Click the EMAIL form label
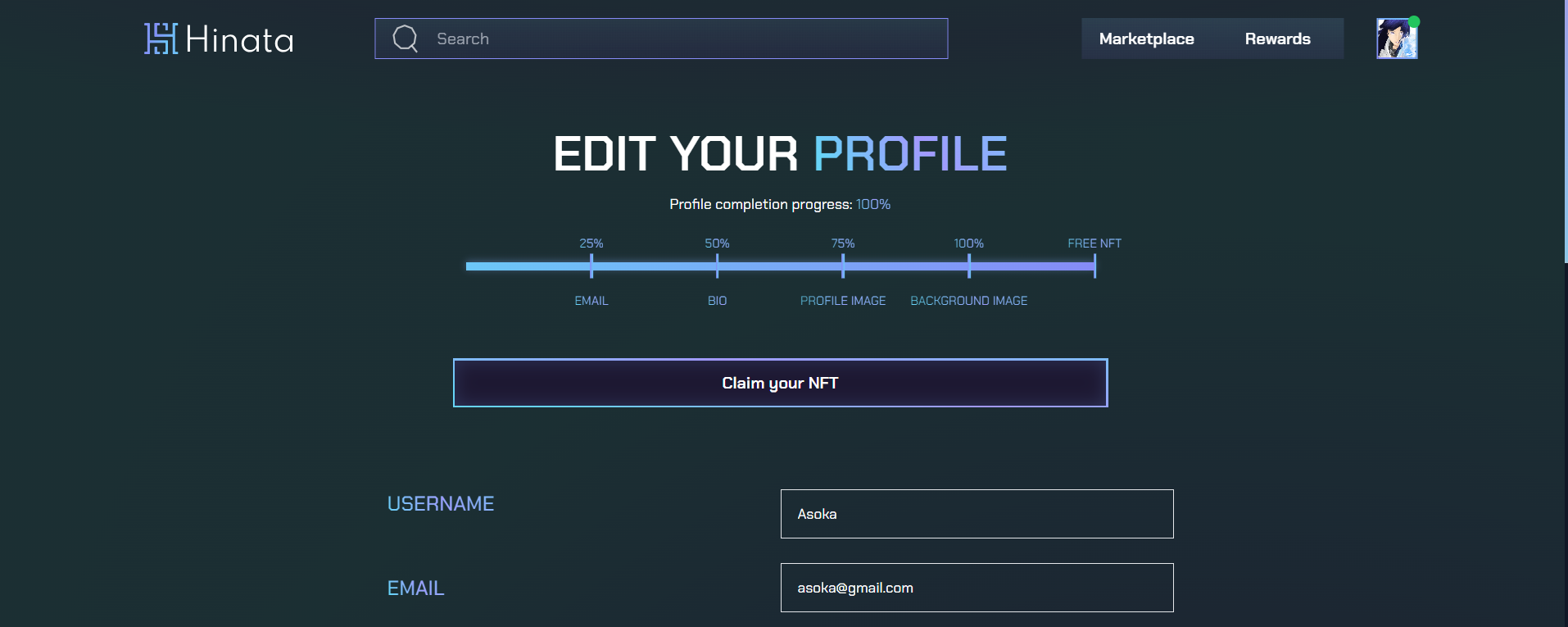Screen dimensions: 1568x627 coord(416,588)
